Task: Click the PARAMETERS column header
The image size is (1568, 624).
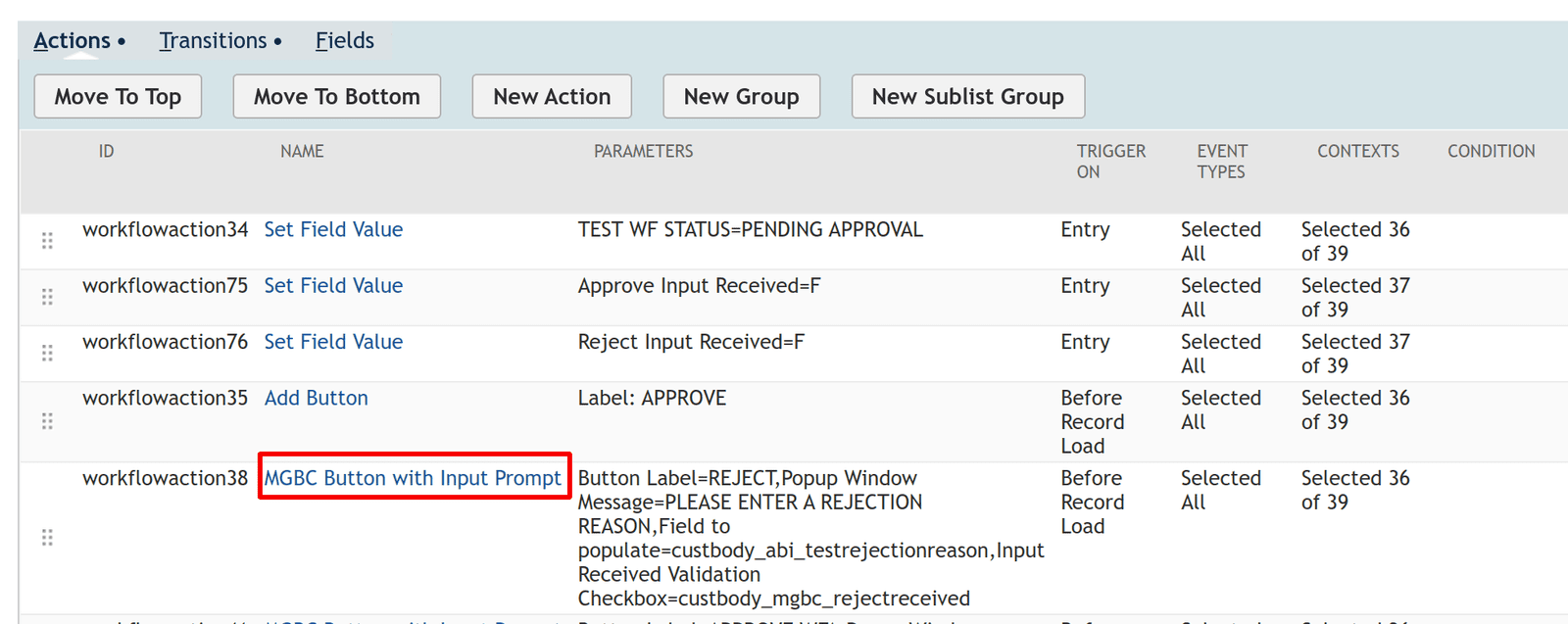Action: [643, 152]
